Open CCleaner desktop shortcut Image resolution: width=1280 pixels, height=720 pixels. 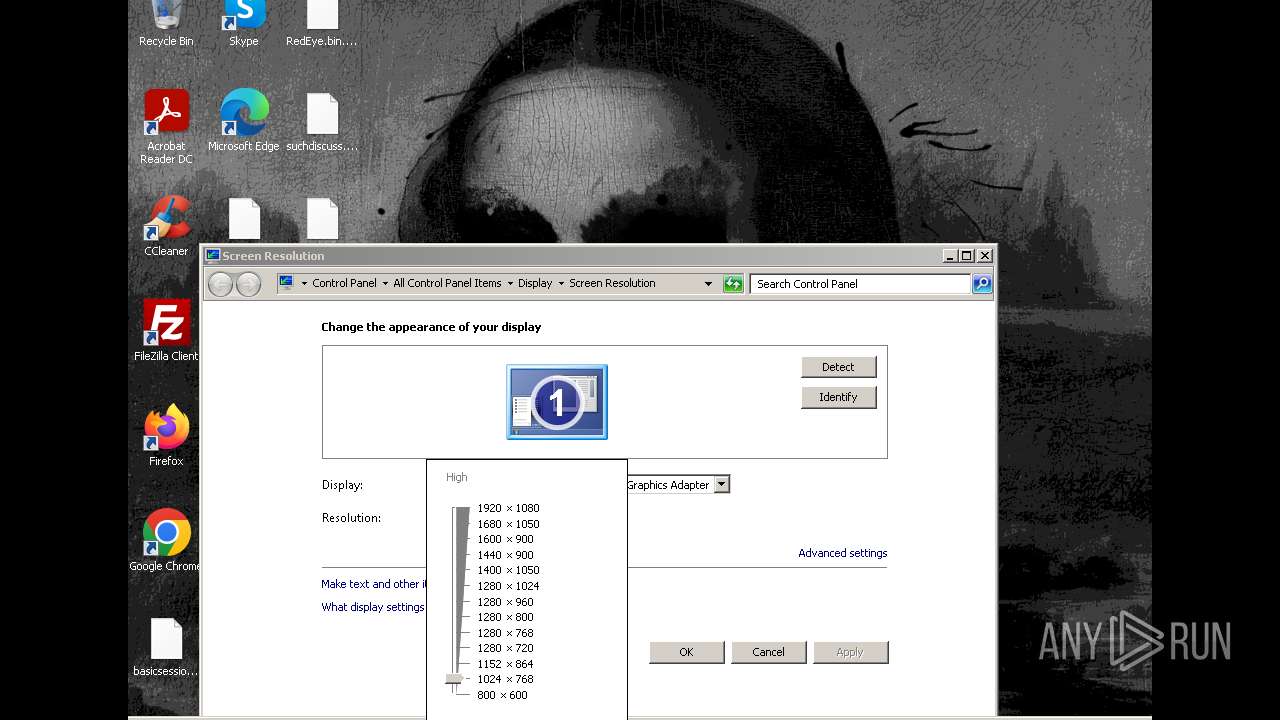point(166,226)
